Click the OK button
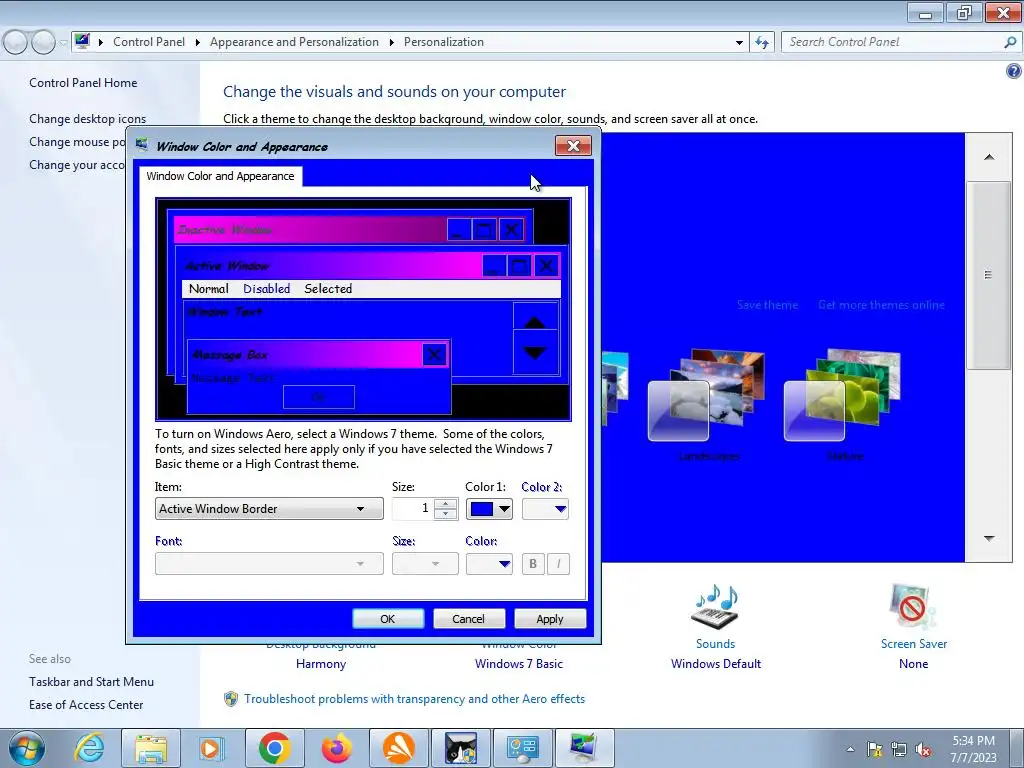Image resolution: width=1024 pixels, height=768 pixels. click(388, 618)
